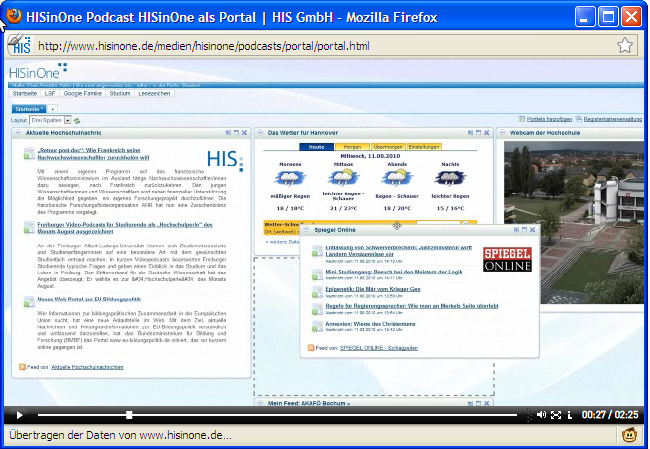Open settings icon of Aktuelle Hochschulnachrichten portlet
Viewport: 650px width, 449px height.
pyautogui.click(x=228, y=133)
